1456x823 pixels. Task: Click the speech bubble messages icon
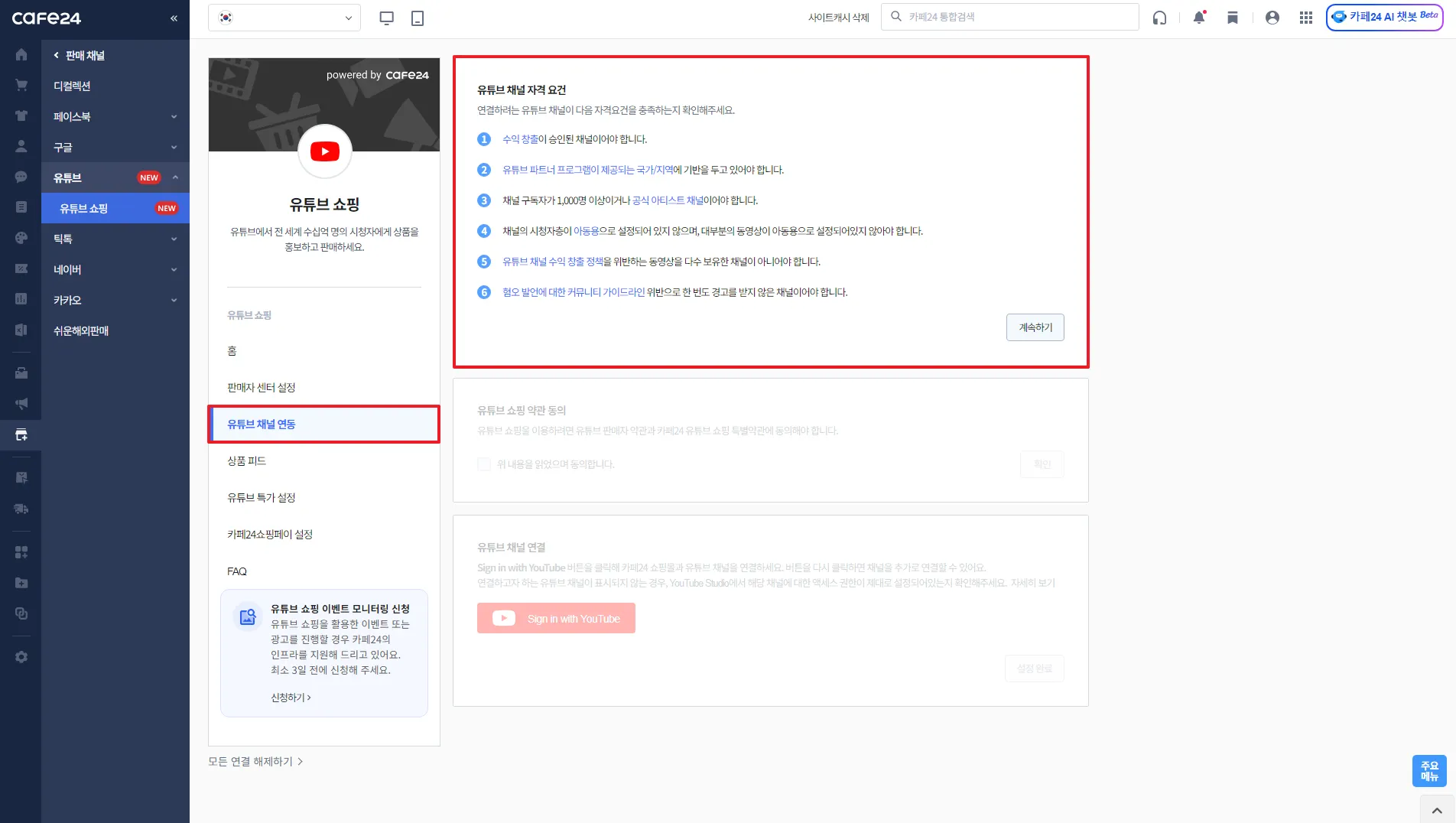click(21, 177)
